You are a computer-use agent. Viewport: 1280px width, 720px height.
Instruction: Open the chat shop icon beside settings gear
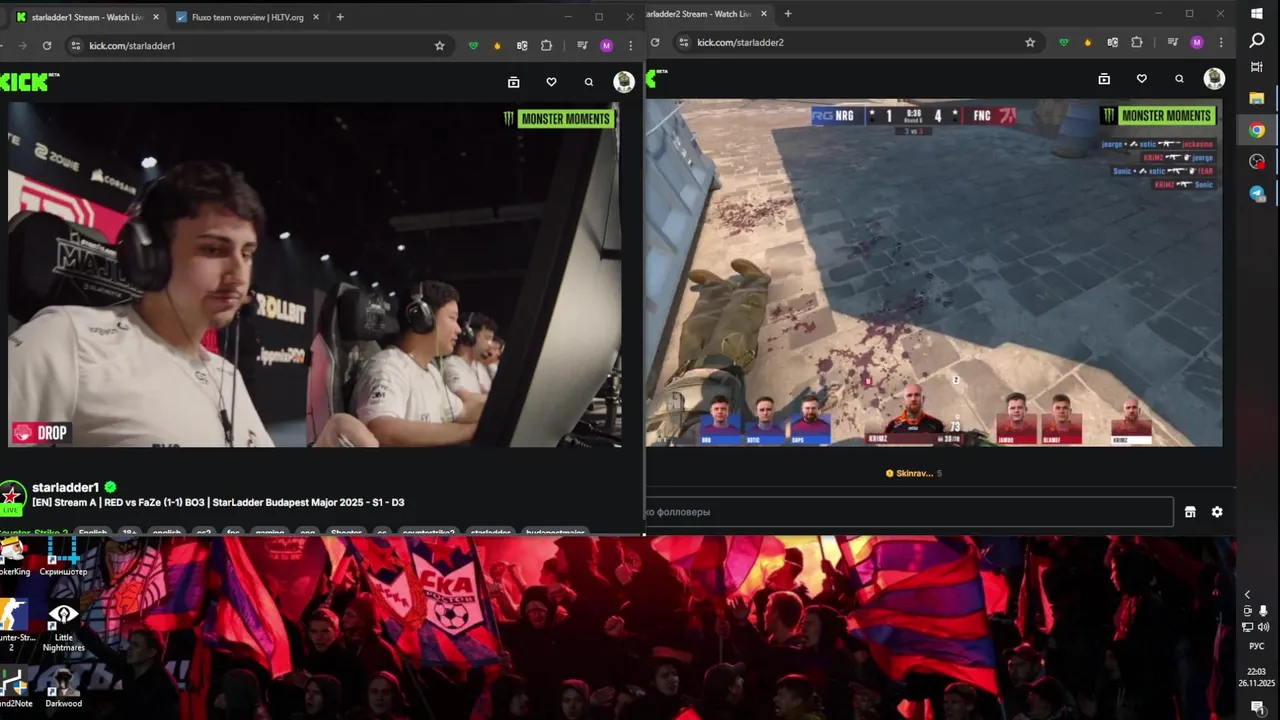tap(1190, 512)
